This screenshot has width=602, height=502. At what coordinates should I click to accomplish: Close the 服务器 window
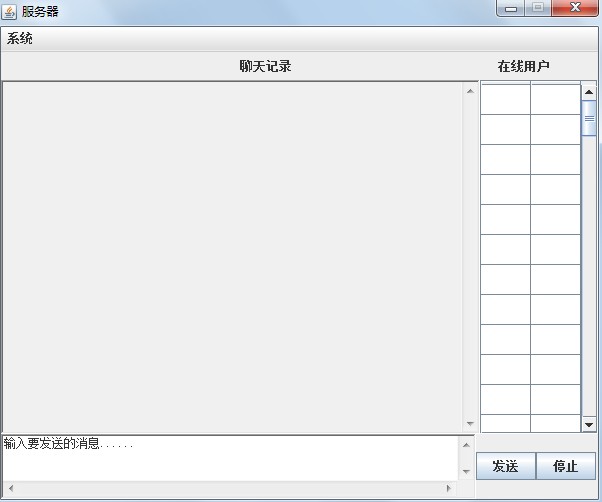pyautogui.click(x=575, y=8)
